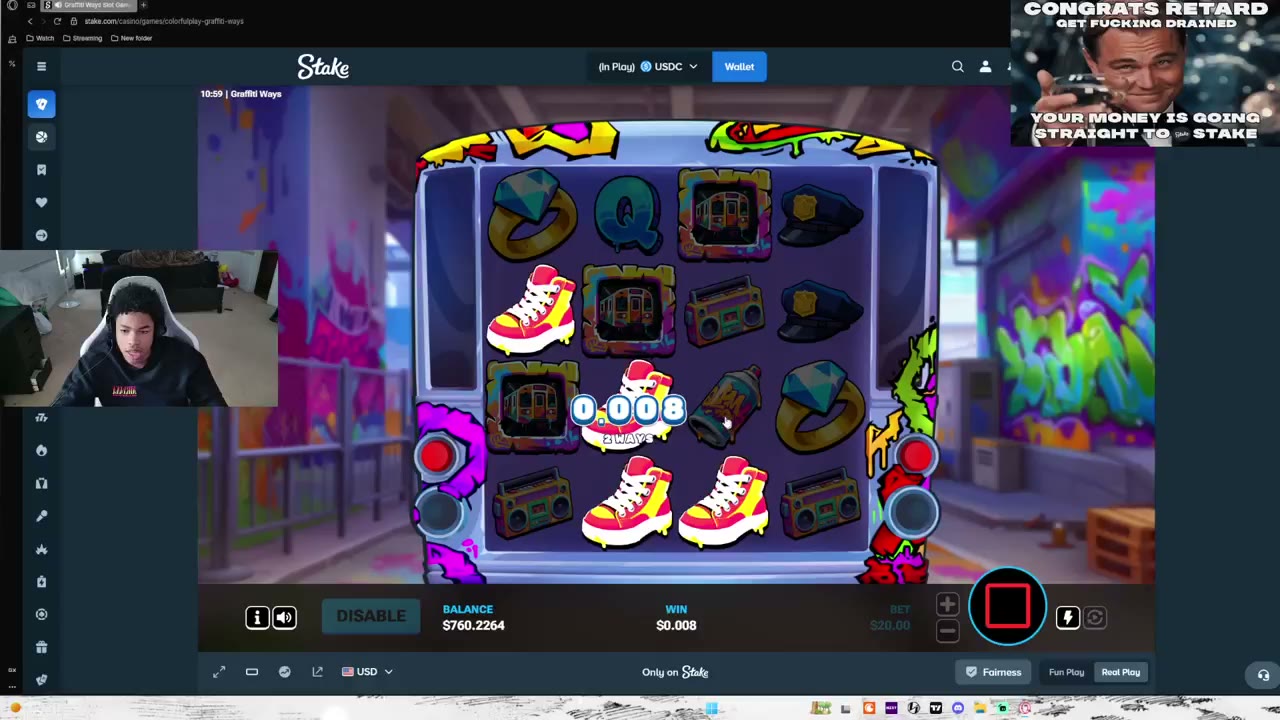This screenshot has height=720, width=1280.
Task: Decrease the bet with the minus button
Action: 947,630
